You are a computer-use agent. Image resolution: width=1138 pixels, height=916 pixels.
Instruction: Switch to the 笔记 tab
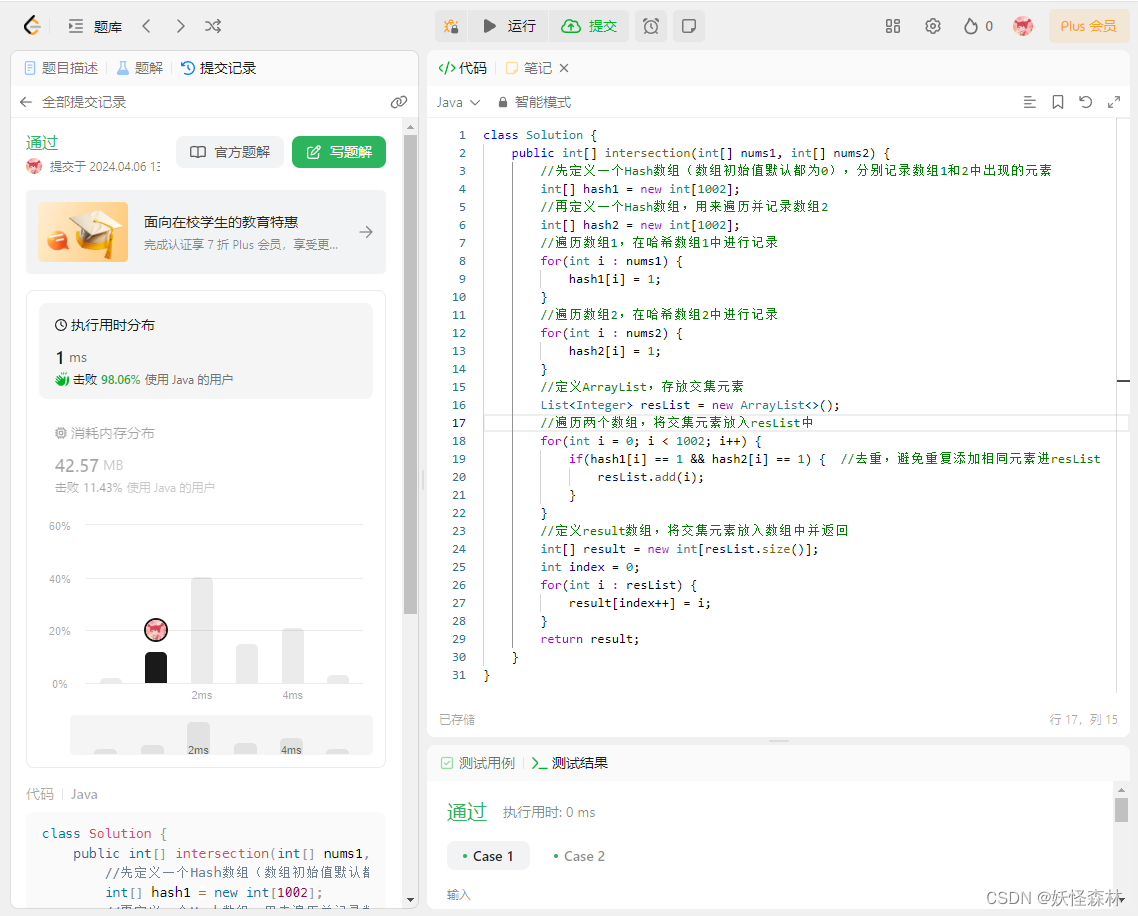click(529, 68)
